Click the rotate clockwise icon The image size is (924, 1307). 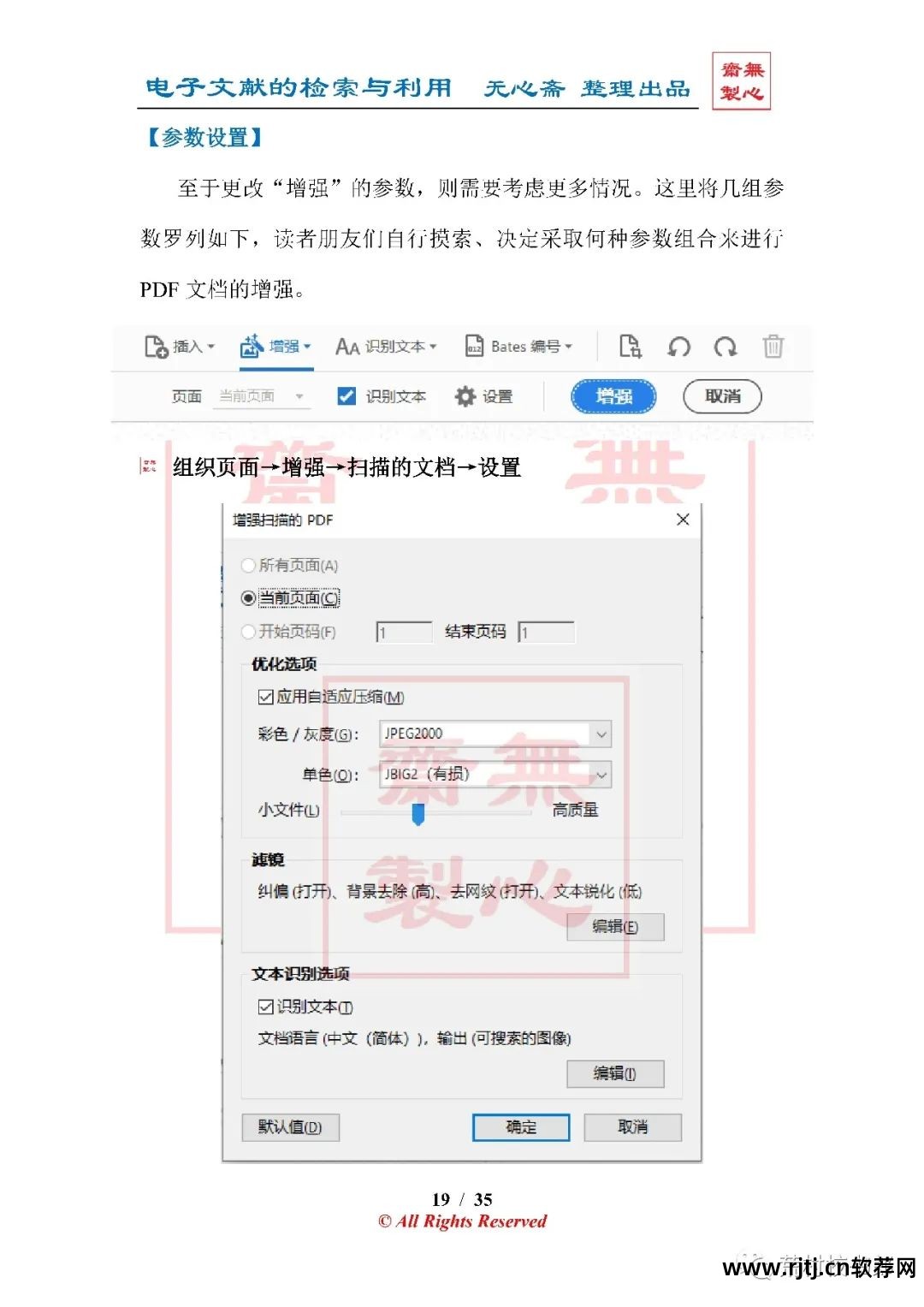(726, 347)
